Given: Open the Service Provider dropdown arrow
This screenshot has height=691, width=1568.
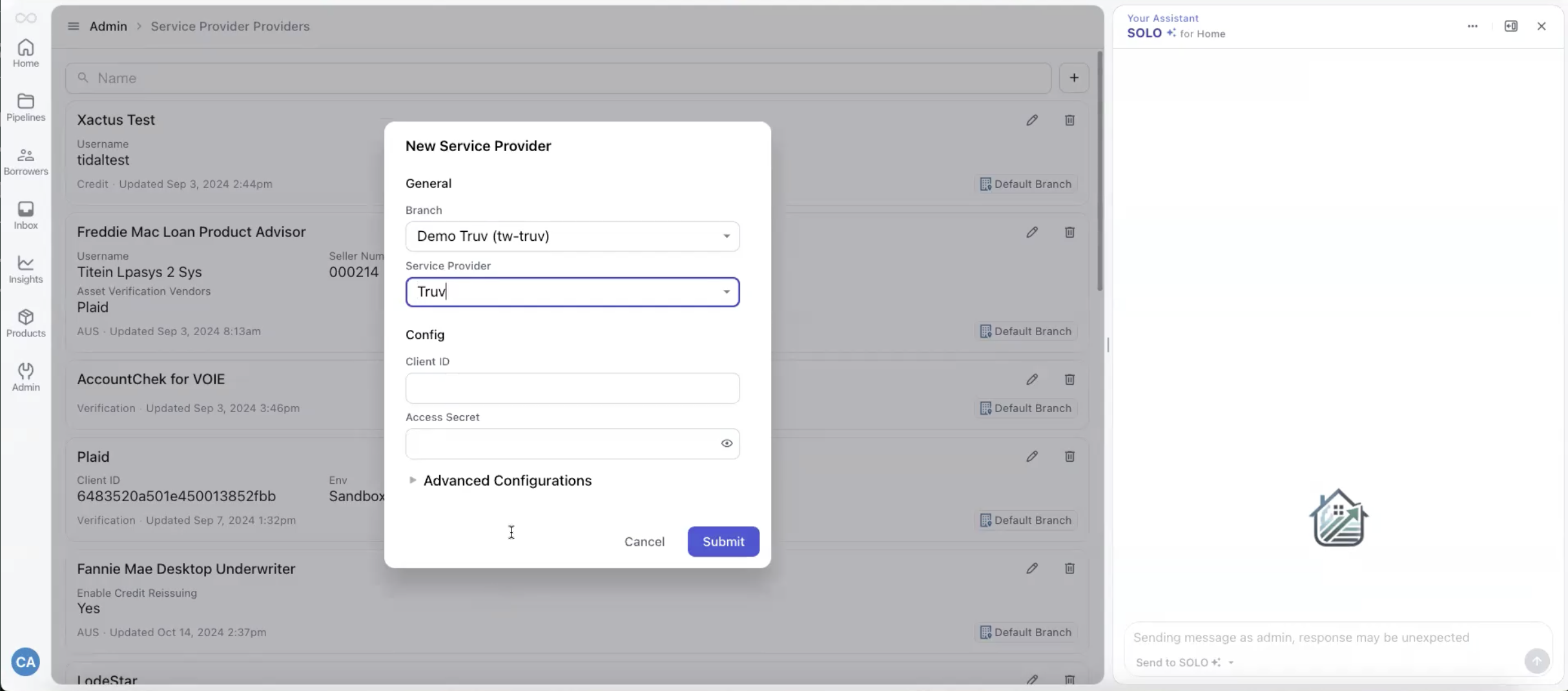Looking at the screenshot, I should 726,292.
